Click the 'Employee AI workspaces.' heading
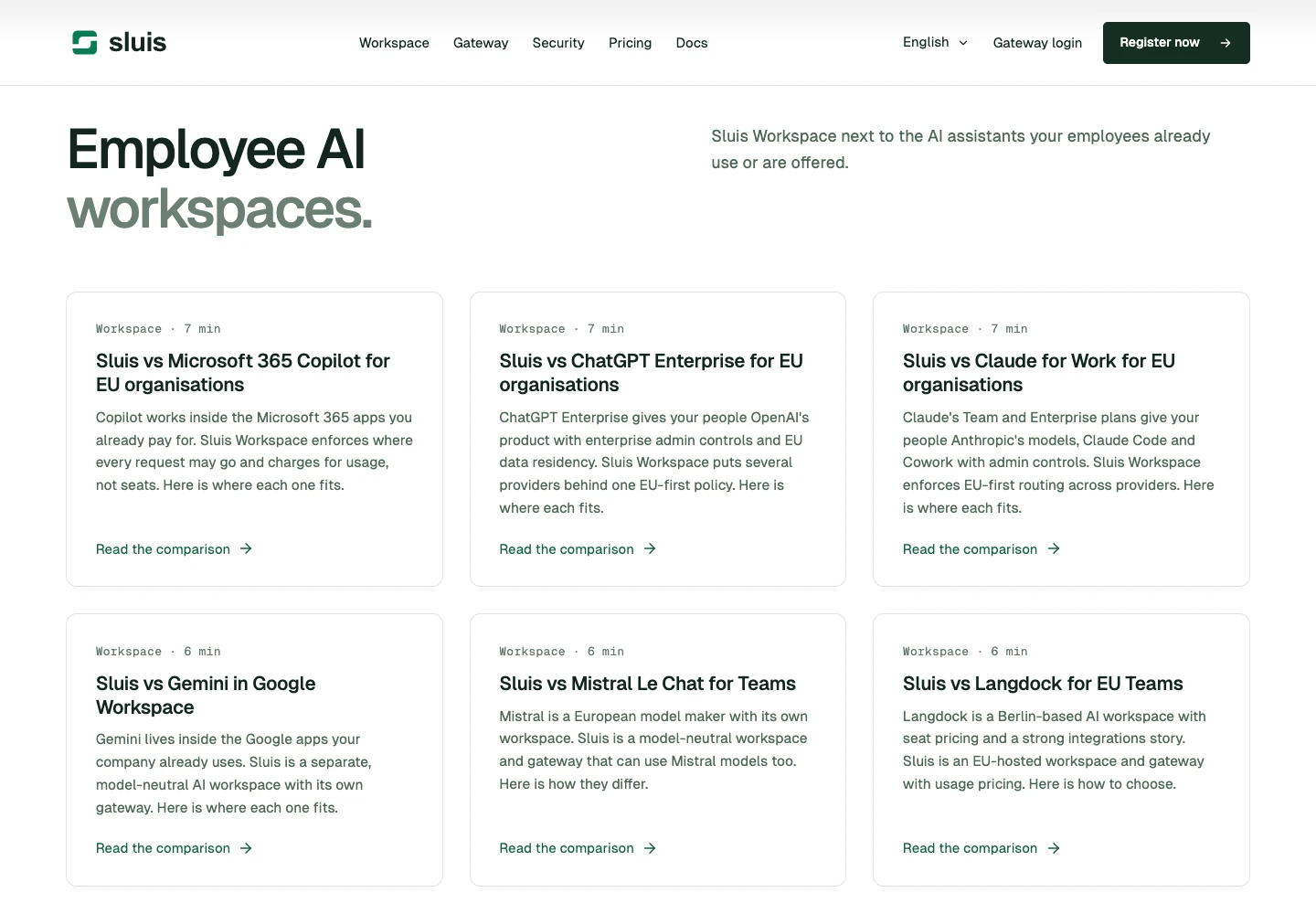The width and height of the screenshot is (1316, 914). point(220,179)
